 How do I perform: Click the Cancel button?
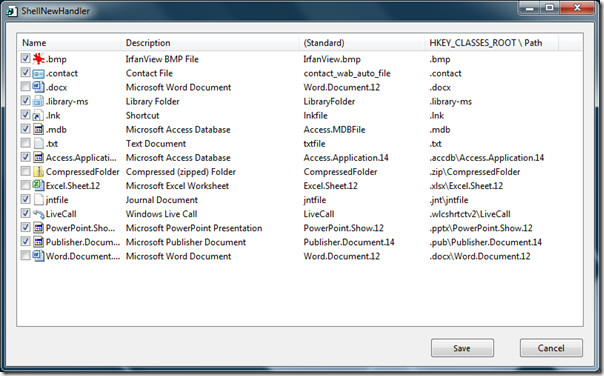point(551,348)
